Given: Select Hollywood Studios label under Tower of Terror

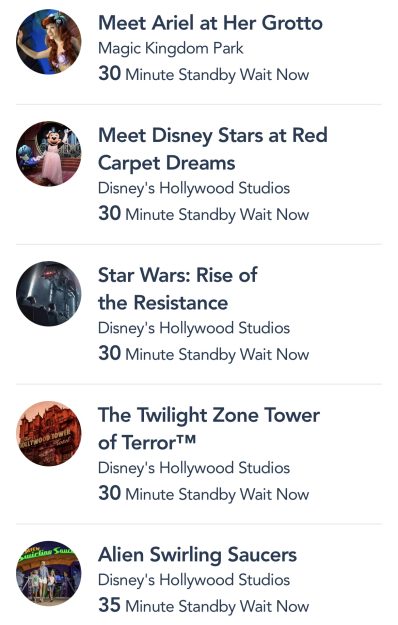Looking at the screenshot, I should (x=194, y=468).
